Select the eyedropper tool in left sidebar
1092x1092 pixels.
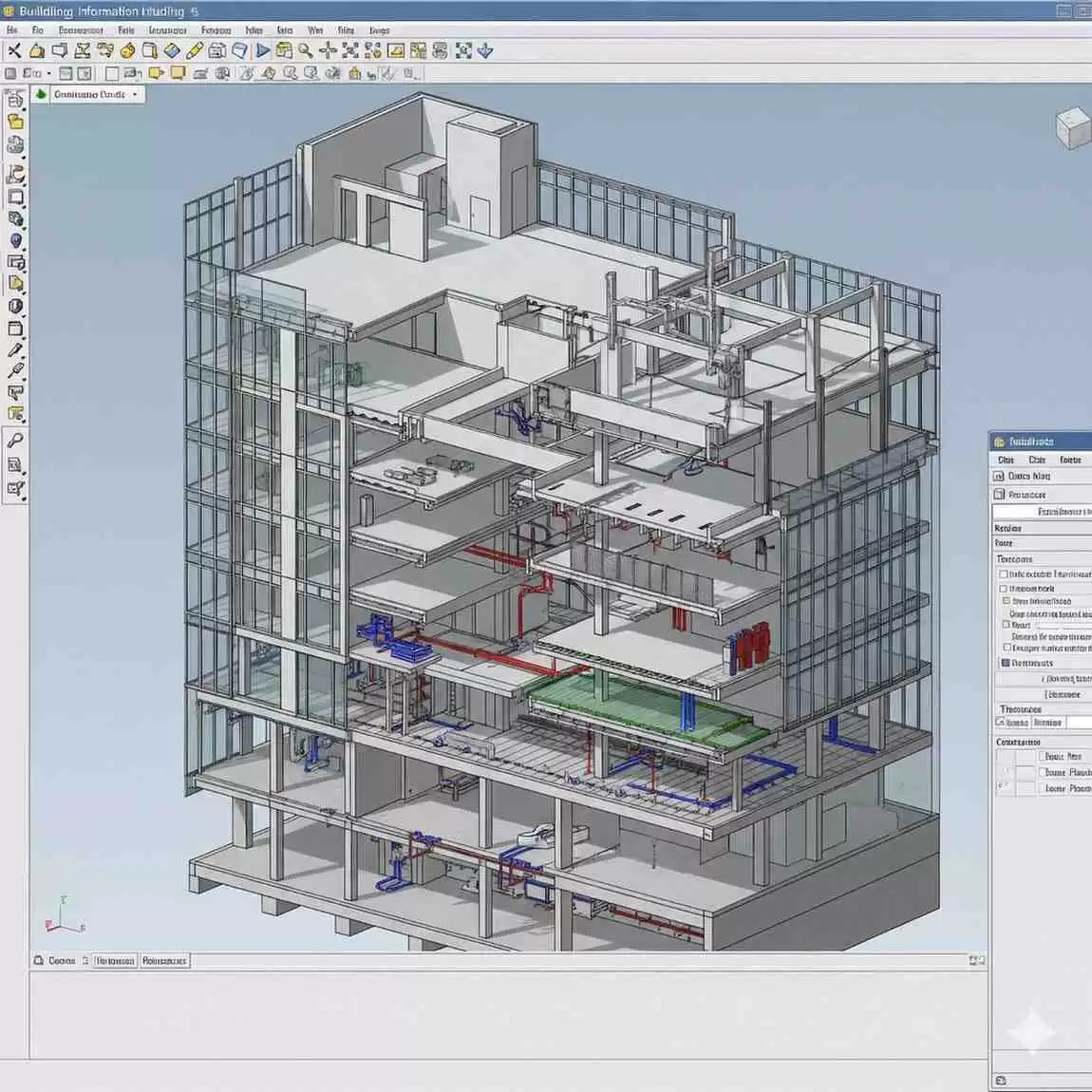click(15, 350)
